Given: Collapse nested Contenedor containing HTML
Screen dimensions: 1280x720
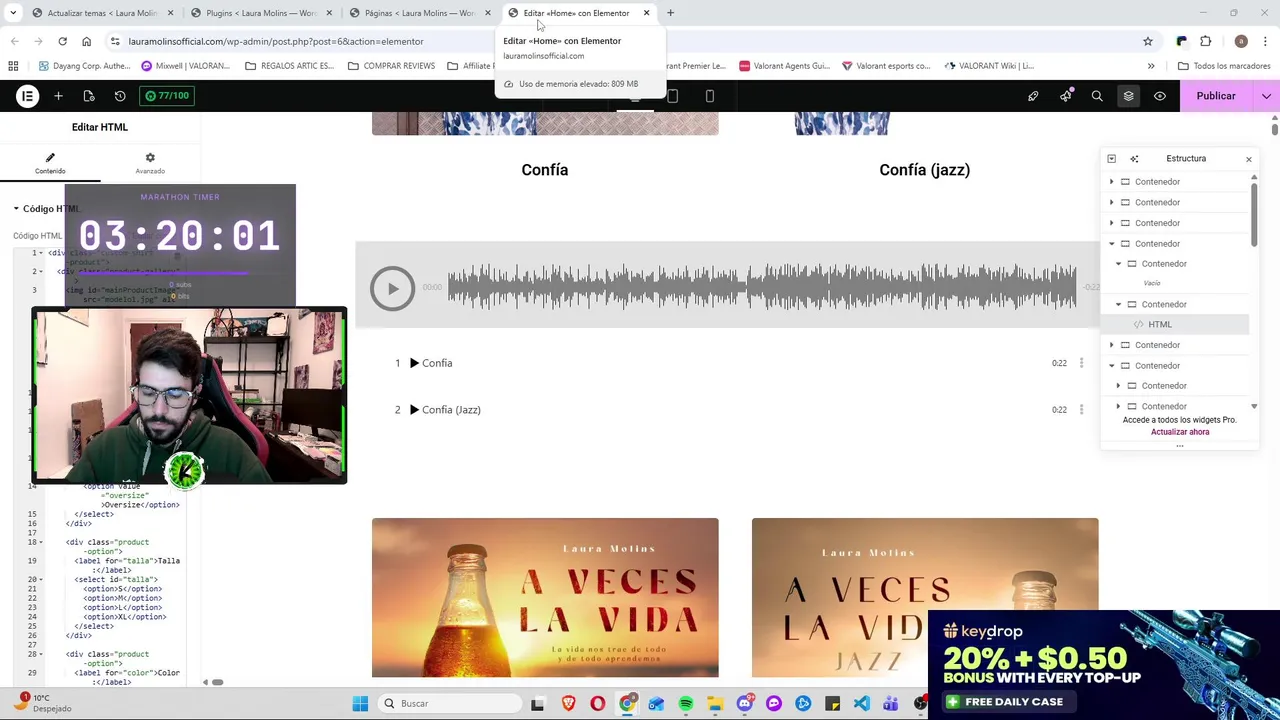Looking at the screenshot, I should [1118, 304].
